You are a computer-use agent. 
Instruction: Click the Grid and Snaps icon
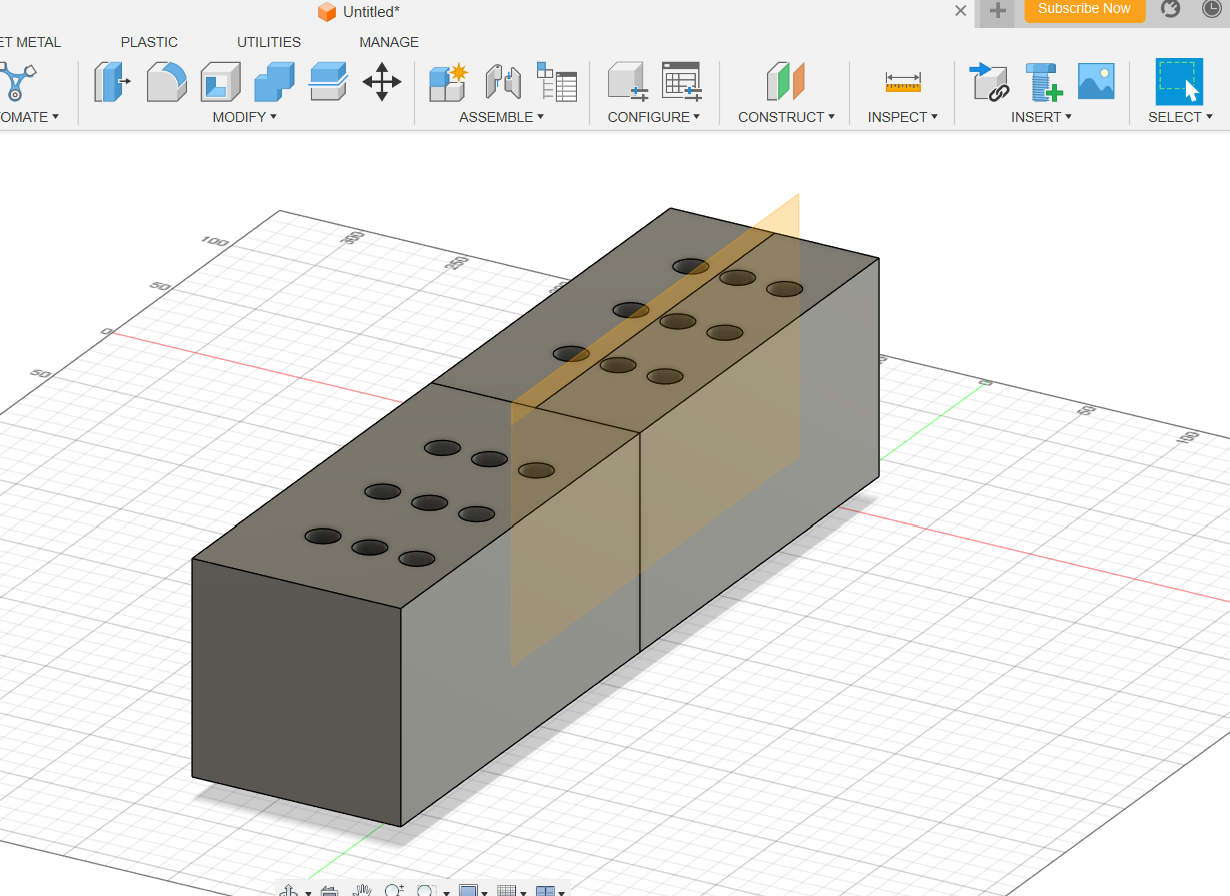coord(507,890)
